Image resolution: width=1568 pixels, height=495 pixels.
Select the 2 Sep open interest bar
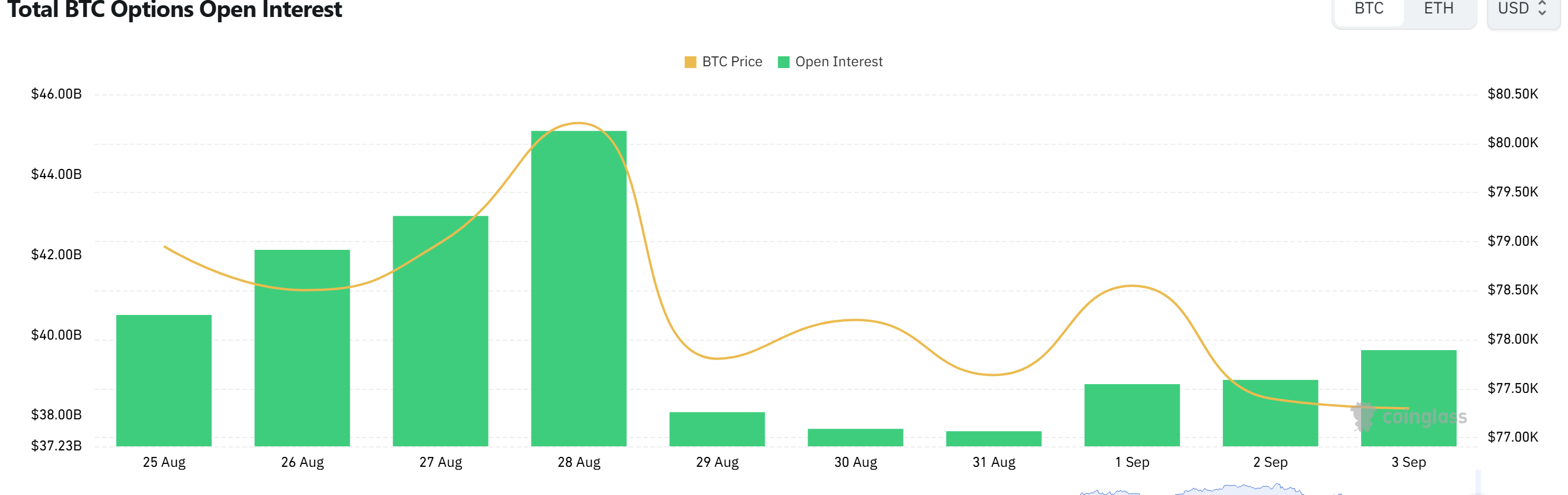1270,413
